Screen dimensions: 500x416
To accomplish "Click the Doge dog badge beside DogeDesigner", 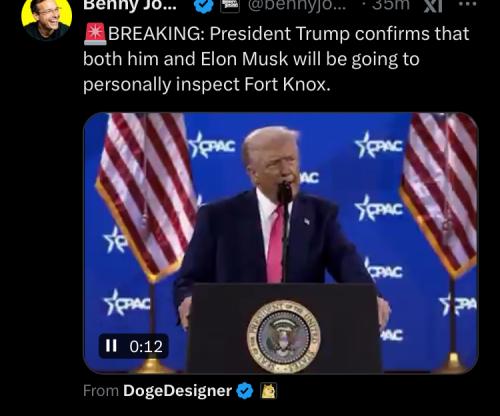I will (268, 391).
